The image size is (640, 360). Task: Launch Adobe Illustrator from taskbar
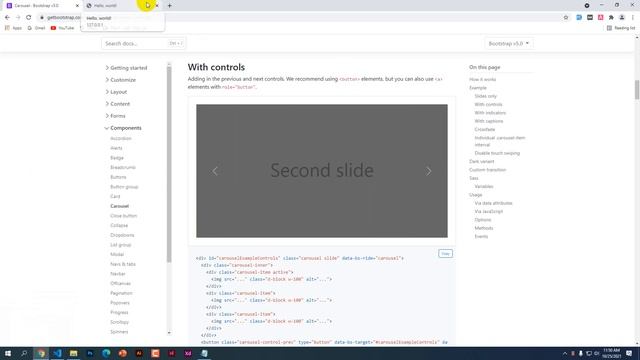click(x=139, y=353)
